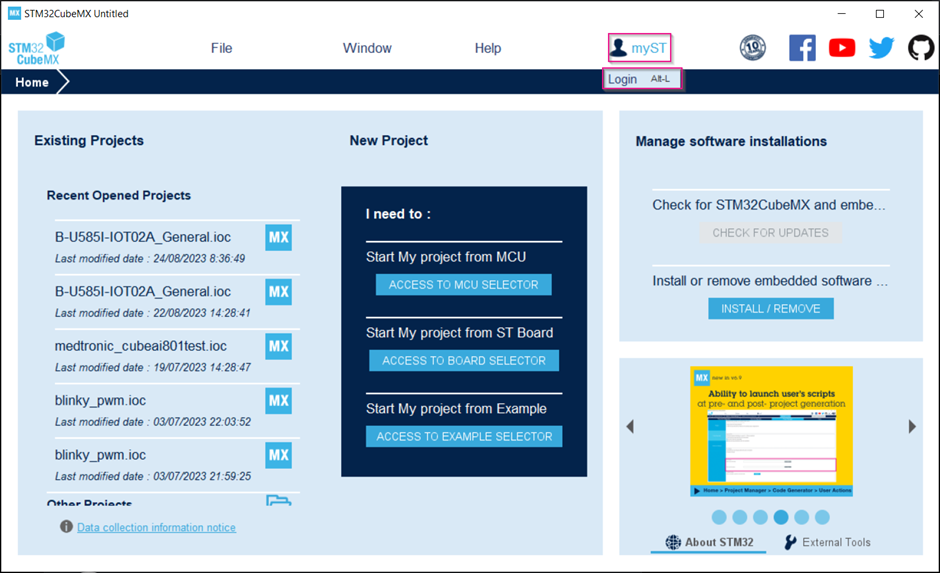Select the second carousel dot
The image size is (940, 573).
tap(740, 517)
